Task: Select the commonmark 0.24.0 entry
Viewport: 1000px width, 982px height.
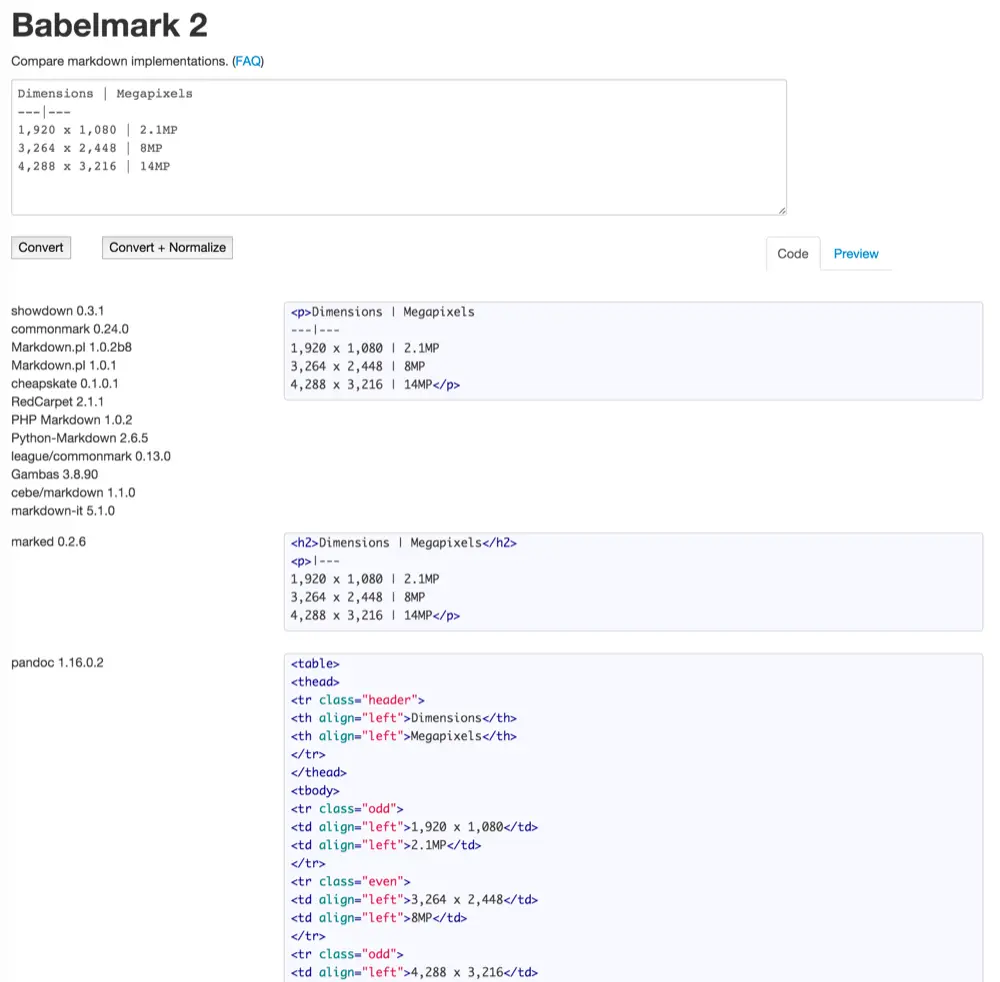Action: [70, 329]
